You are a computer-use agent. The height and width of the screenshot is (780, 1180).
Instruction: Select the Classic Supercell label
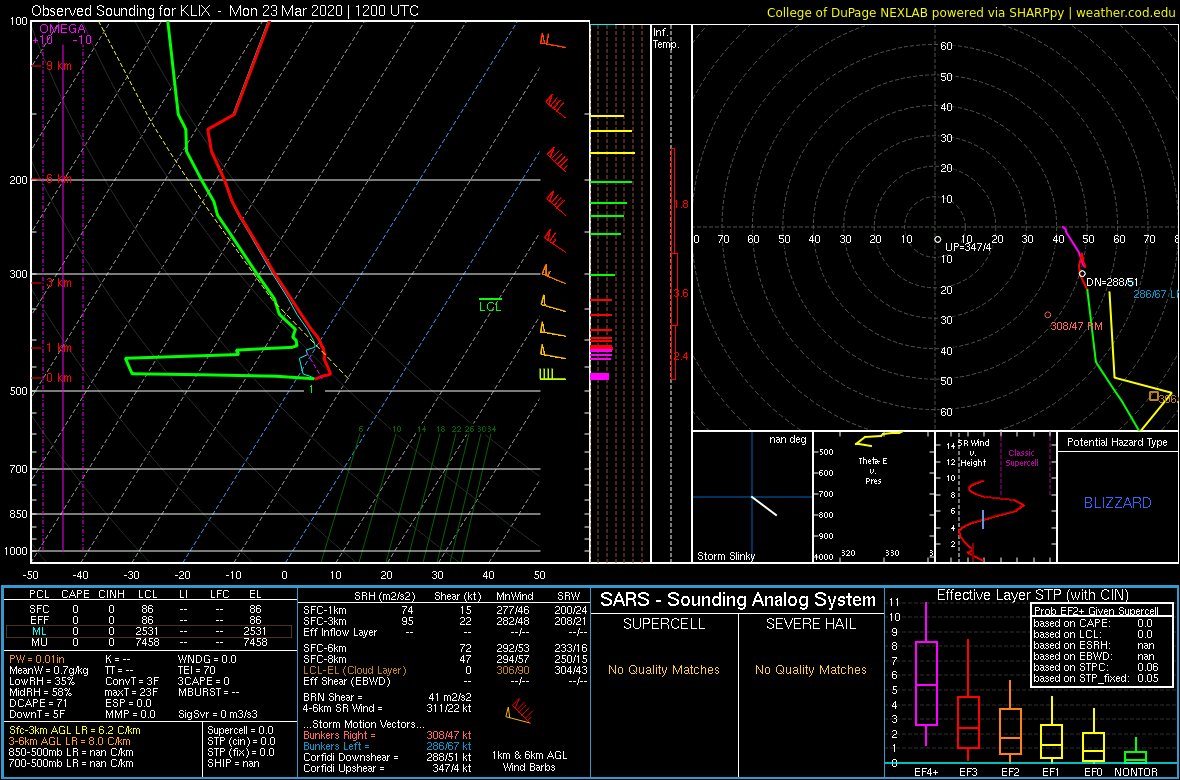tap(1023, 458)
